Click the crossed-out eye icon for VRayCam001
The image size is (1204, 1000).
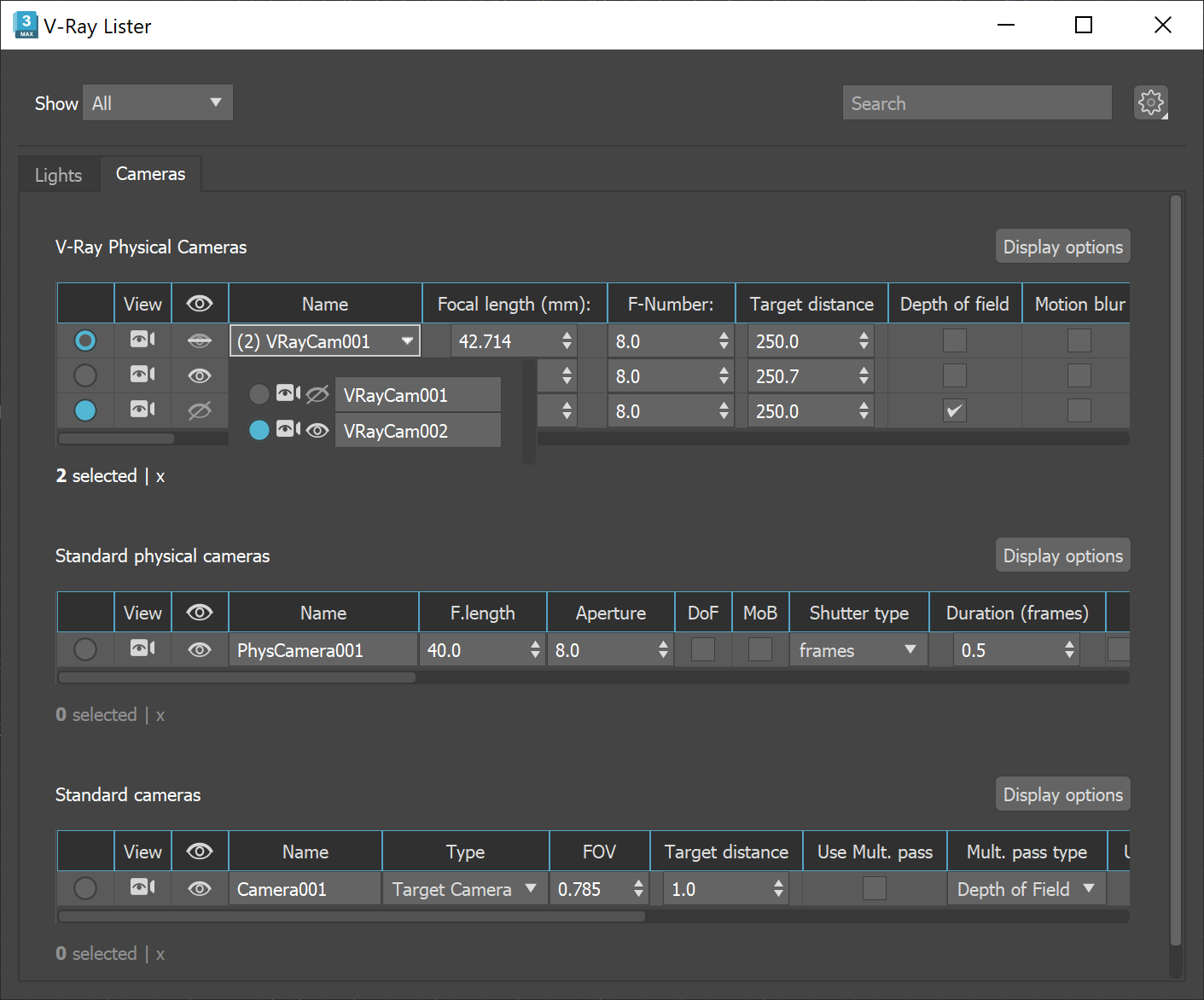pyautogui.click(x=317, y=393)
